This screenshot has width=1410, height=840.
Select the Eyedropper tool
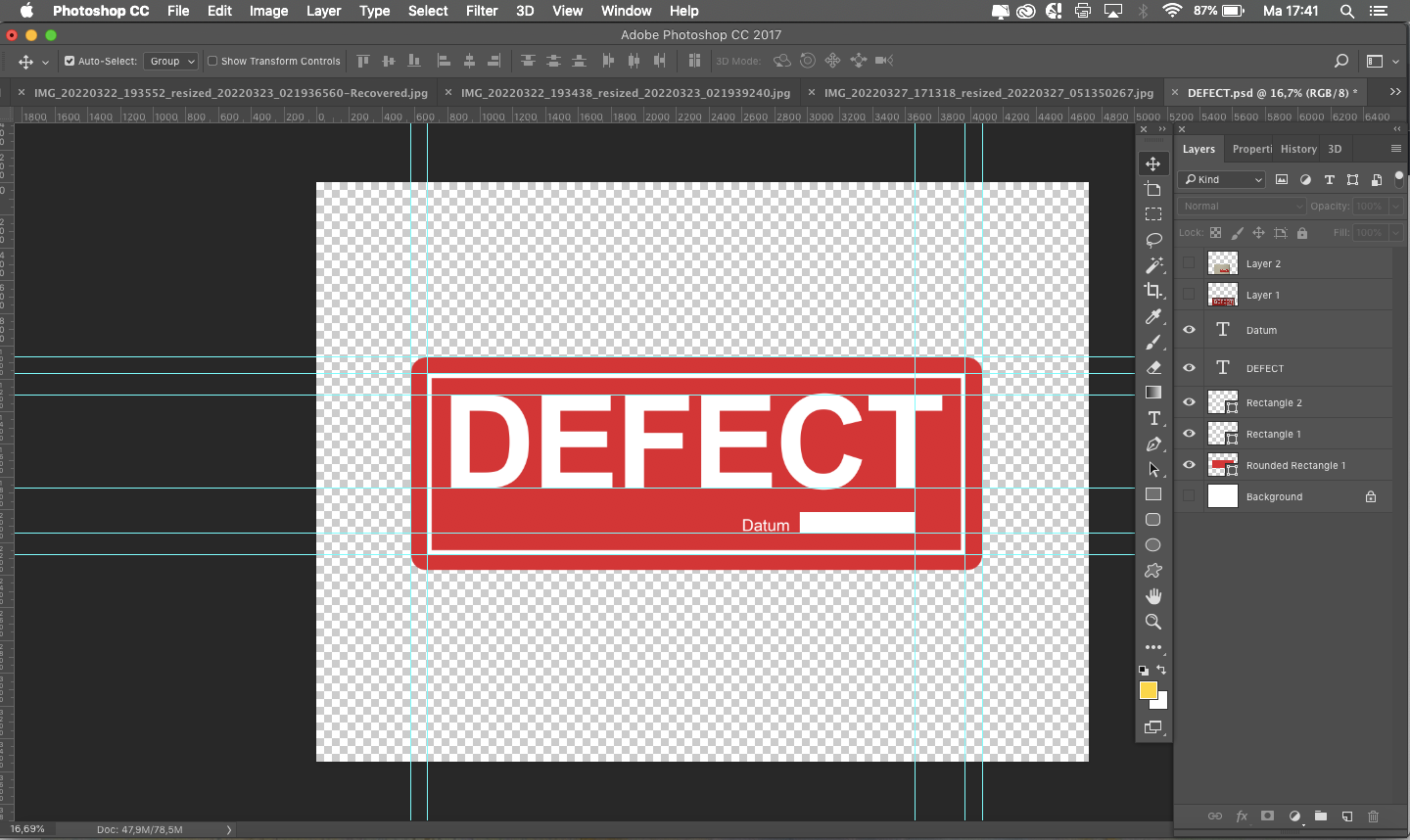coord(1153,316)
